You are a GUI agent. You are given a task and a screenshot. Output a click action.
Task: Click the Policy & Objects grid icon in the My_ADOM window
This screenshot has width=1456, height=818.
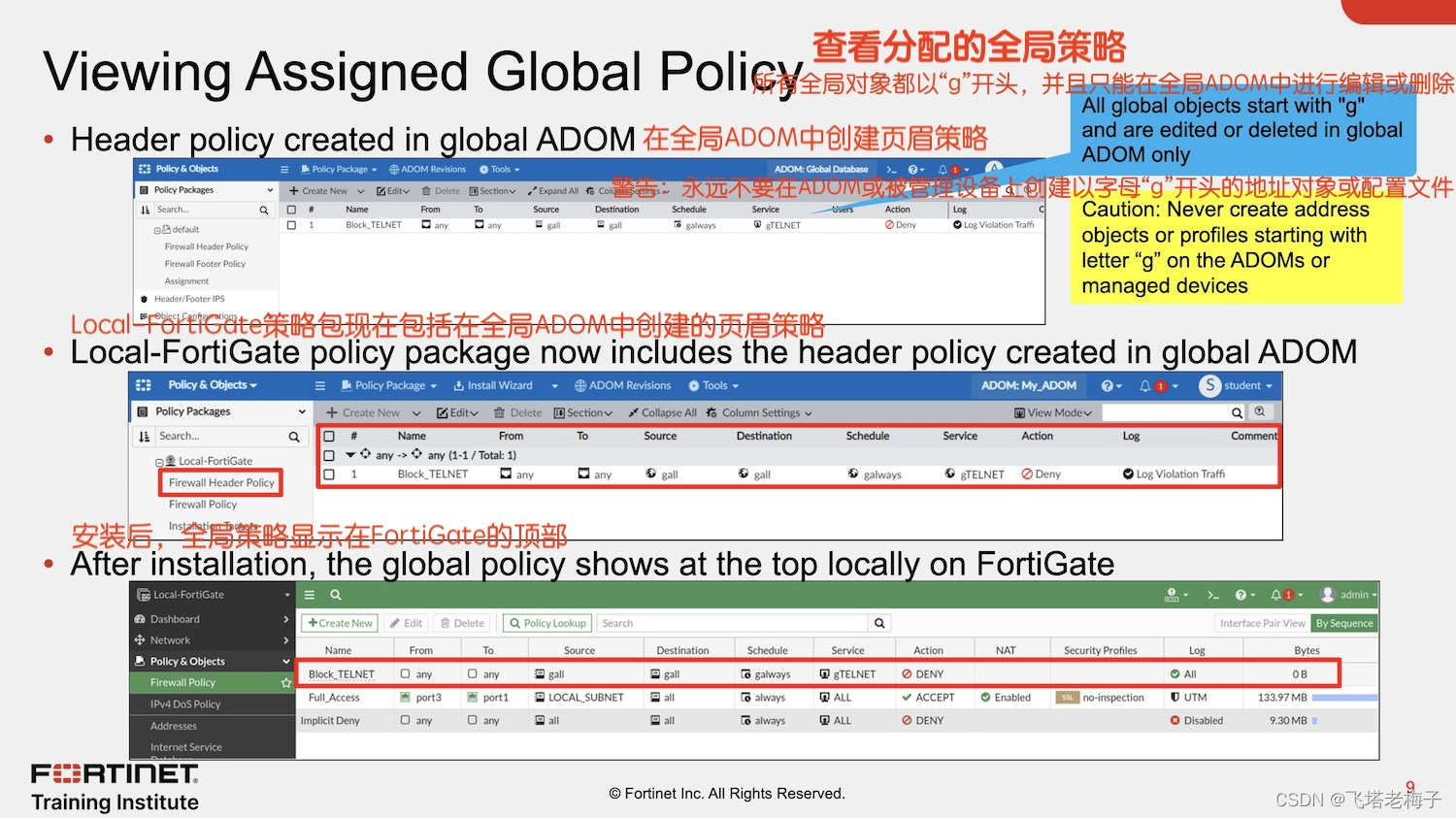[144, 385]
